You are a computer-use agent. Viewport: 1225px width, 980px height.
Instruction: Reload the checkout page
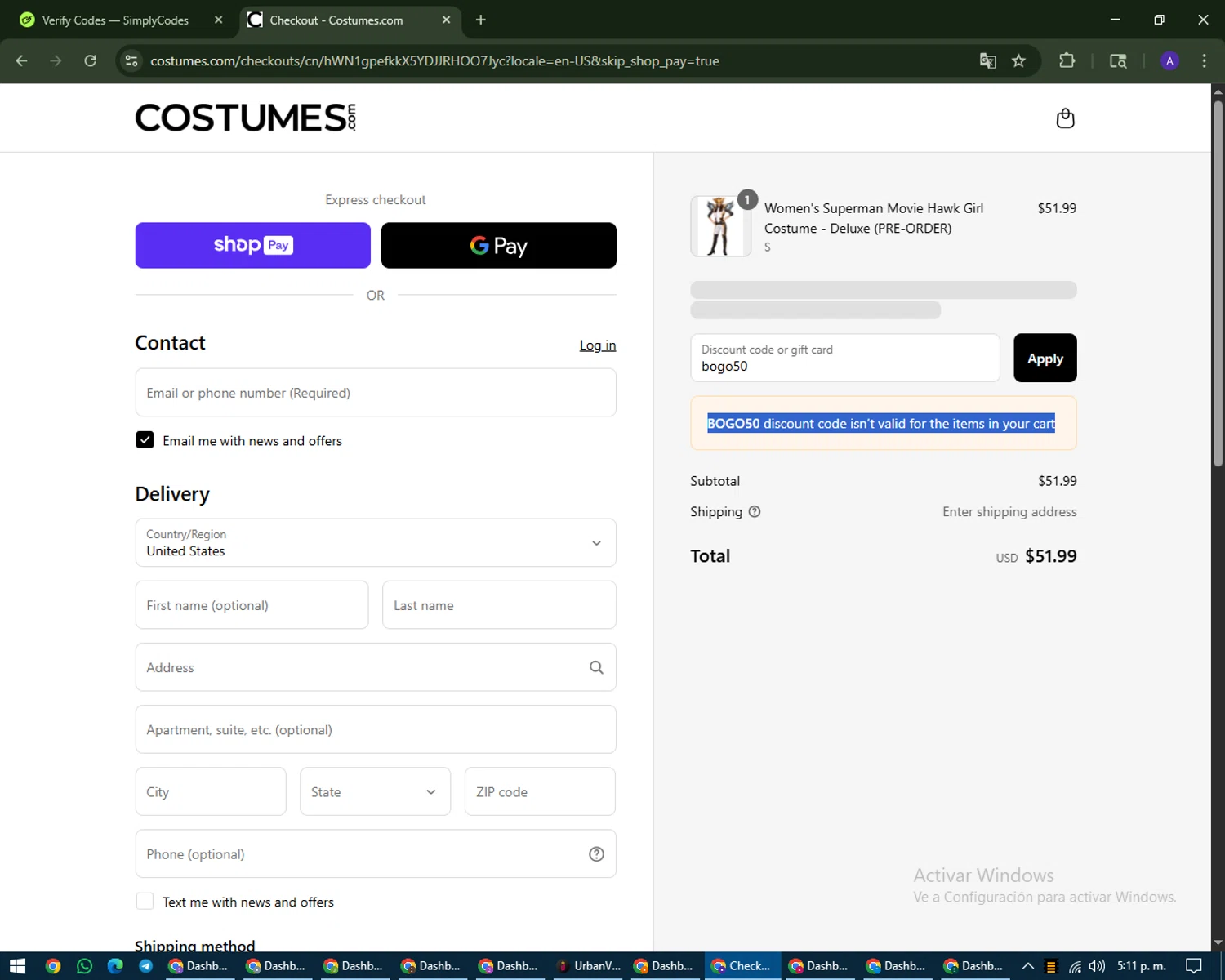[91, 60]
